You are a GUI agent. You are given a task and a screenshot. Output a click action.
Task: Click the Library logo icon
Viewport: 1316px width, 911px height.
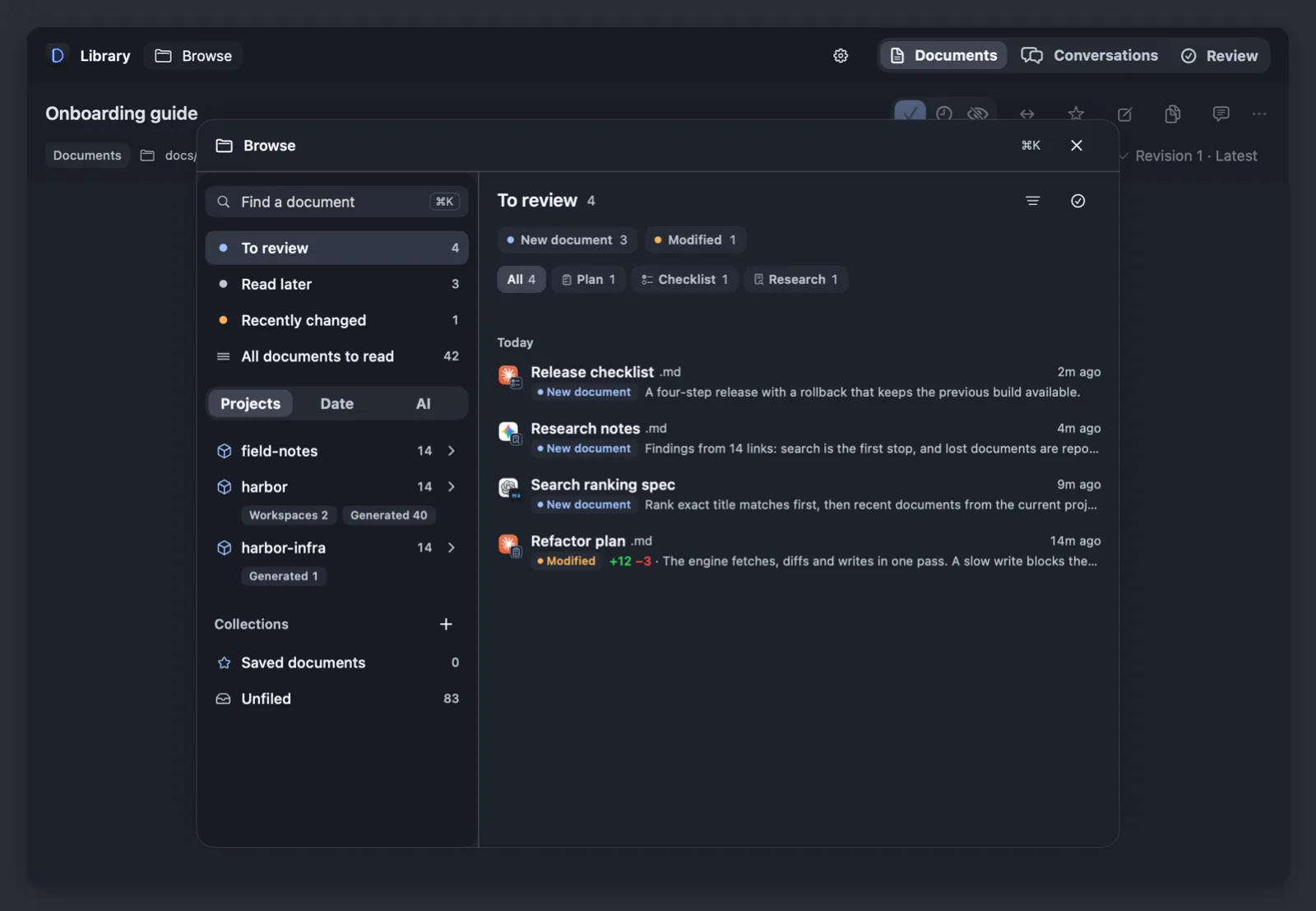point(58,56)
